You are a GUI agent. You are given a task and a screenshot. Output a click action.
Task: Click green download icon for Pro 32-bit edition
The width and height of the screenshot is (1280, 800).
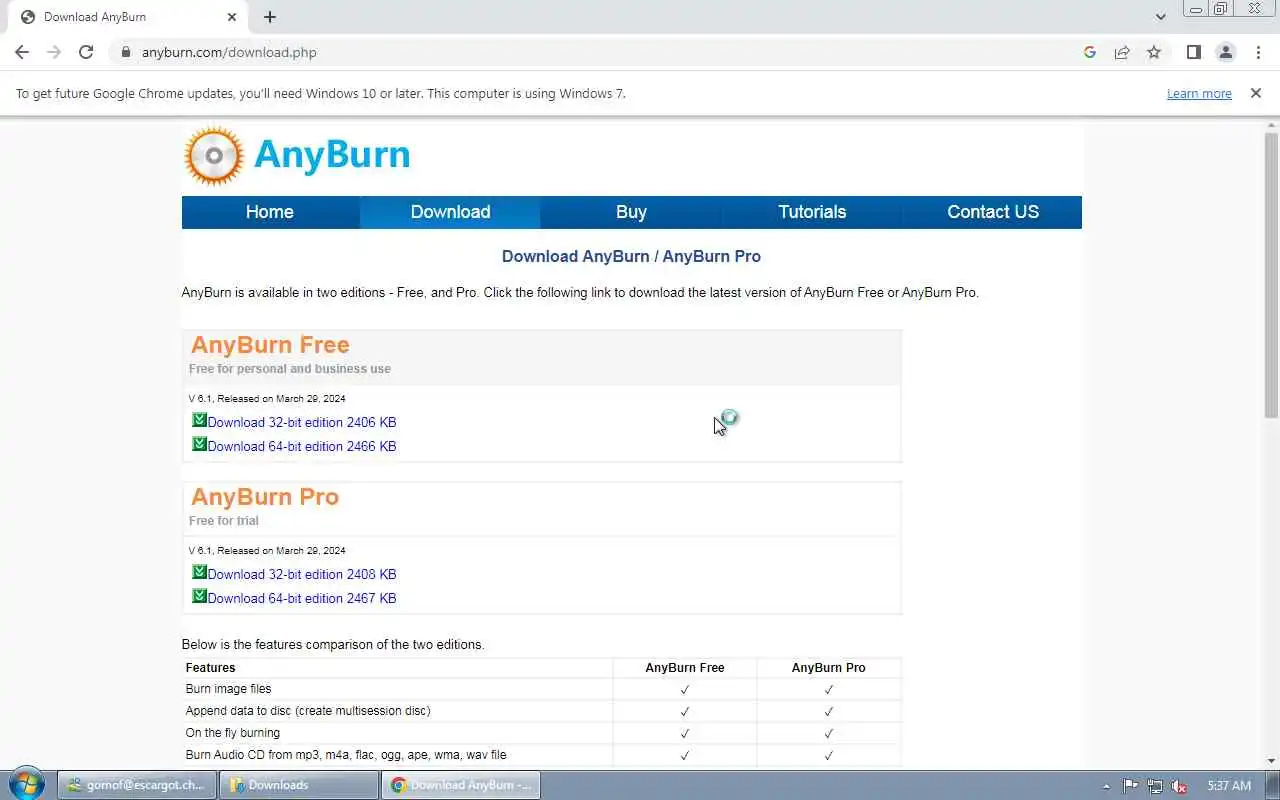199,572
